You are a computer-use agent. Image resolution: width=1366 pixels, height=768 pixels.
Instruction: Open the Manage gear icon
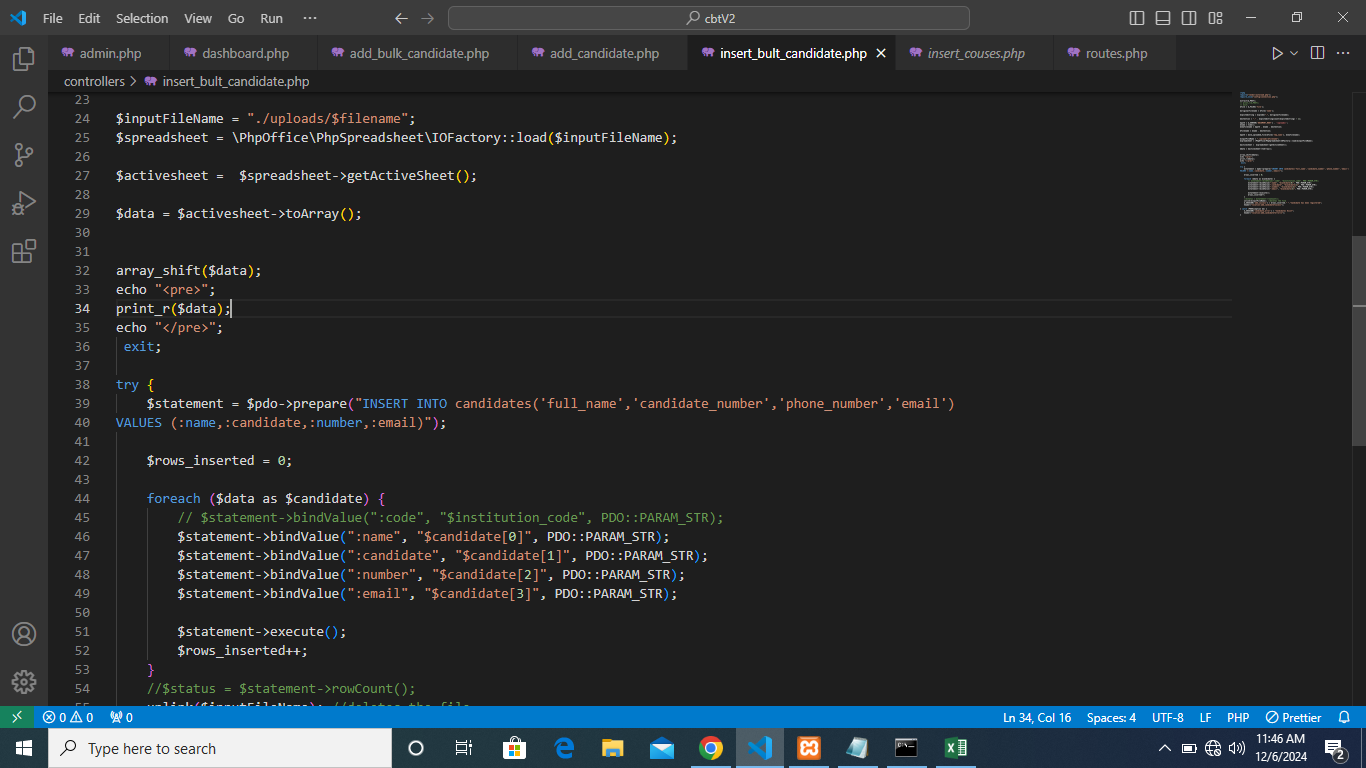[x=24, y=682]
